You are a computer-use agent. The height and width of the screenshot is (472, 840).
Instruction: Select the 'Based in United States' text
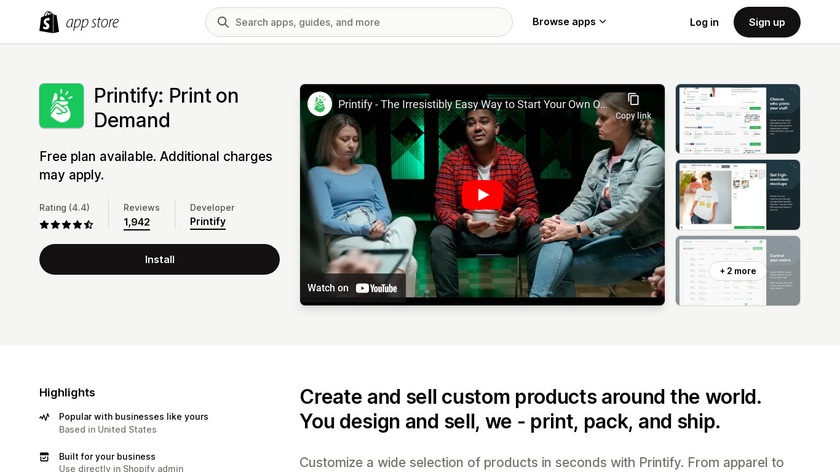(108, 430)
